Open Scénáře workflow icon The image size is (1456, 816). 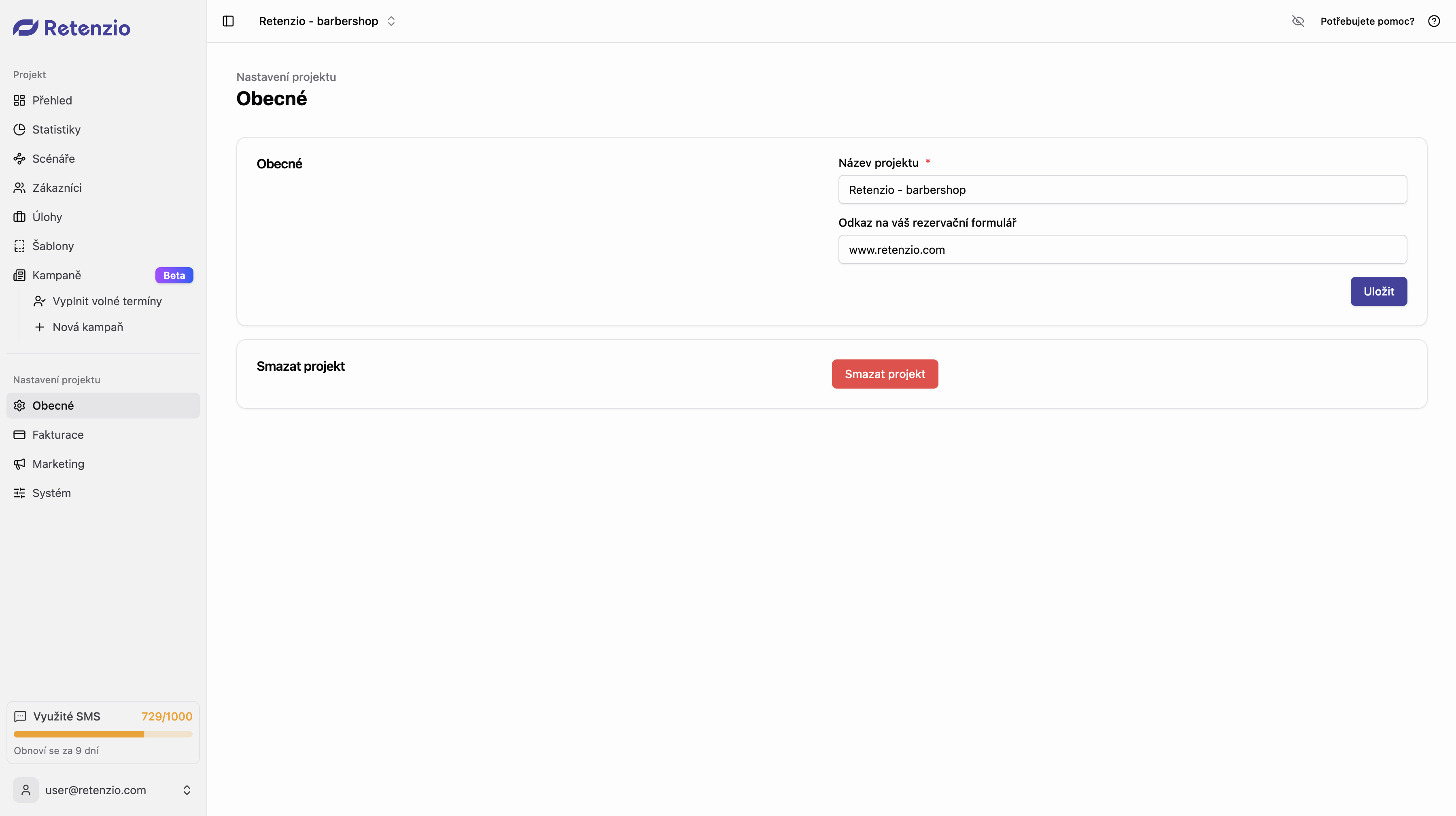pos(19,158)
